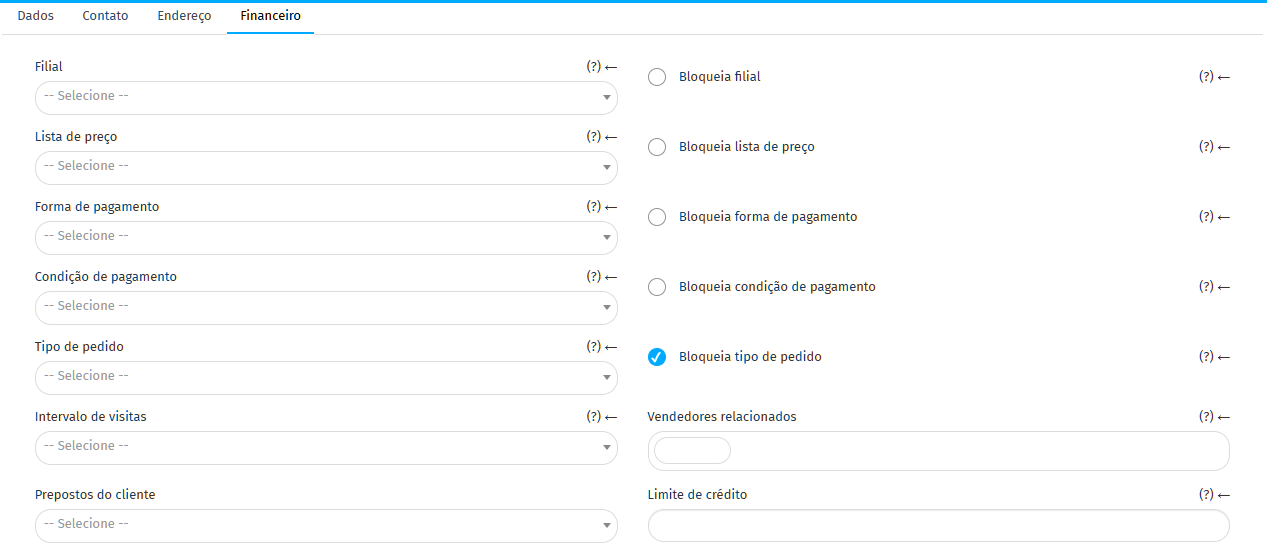Open Condição de pagamento dropdown
Screen dimensions: 1267x548
click(x=326, y=307)
